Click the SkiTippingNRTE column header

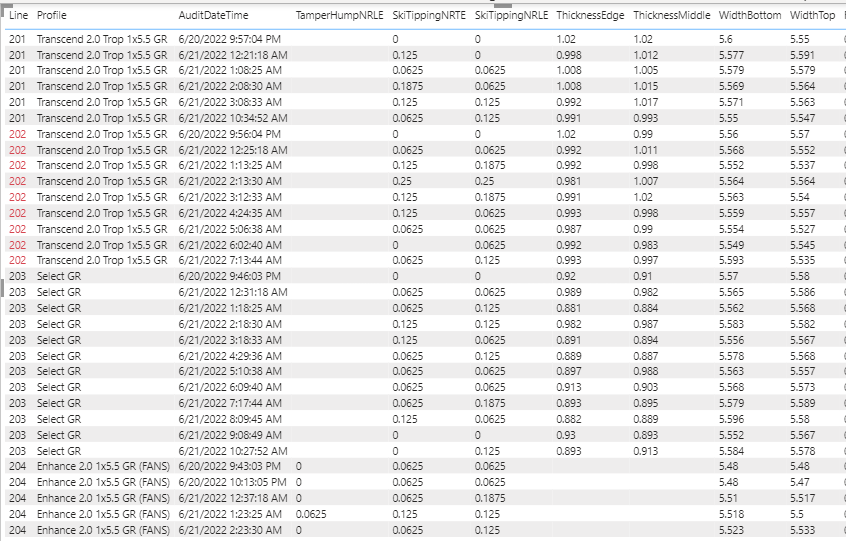(x=429, y=15)
